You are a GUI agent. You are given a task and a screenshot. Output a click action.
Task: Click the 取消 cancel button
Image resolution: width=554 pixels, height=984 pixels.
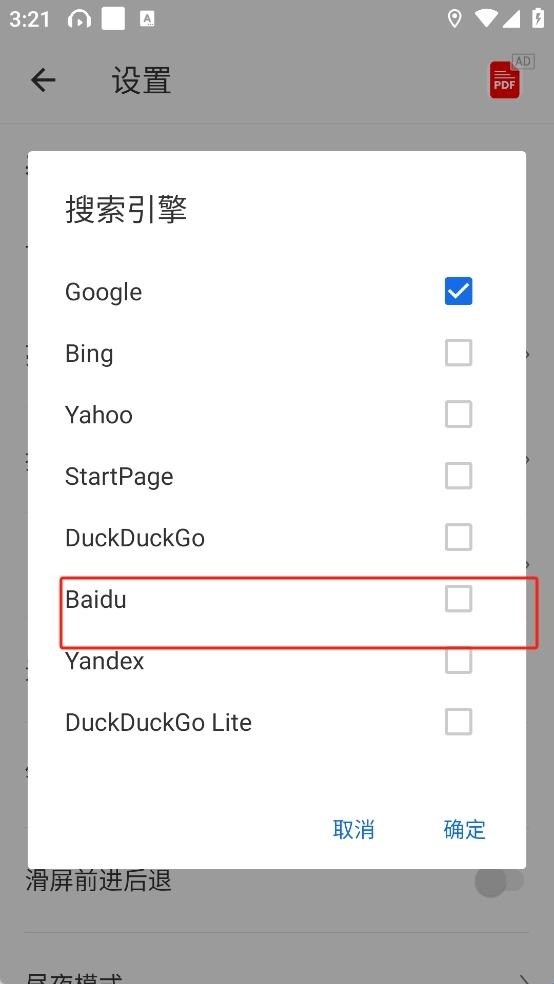coord(353,829)
